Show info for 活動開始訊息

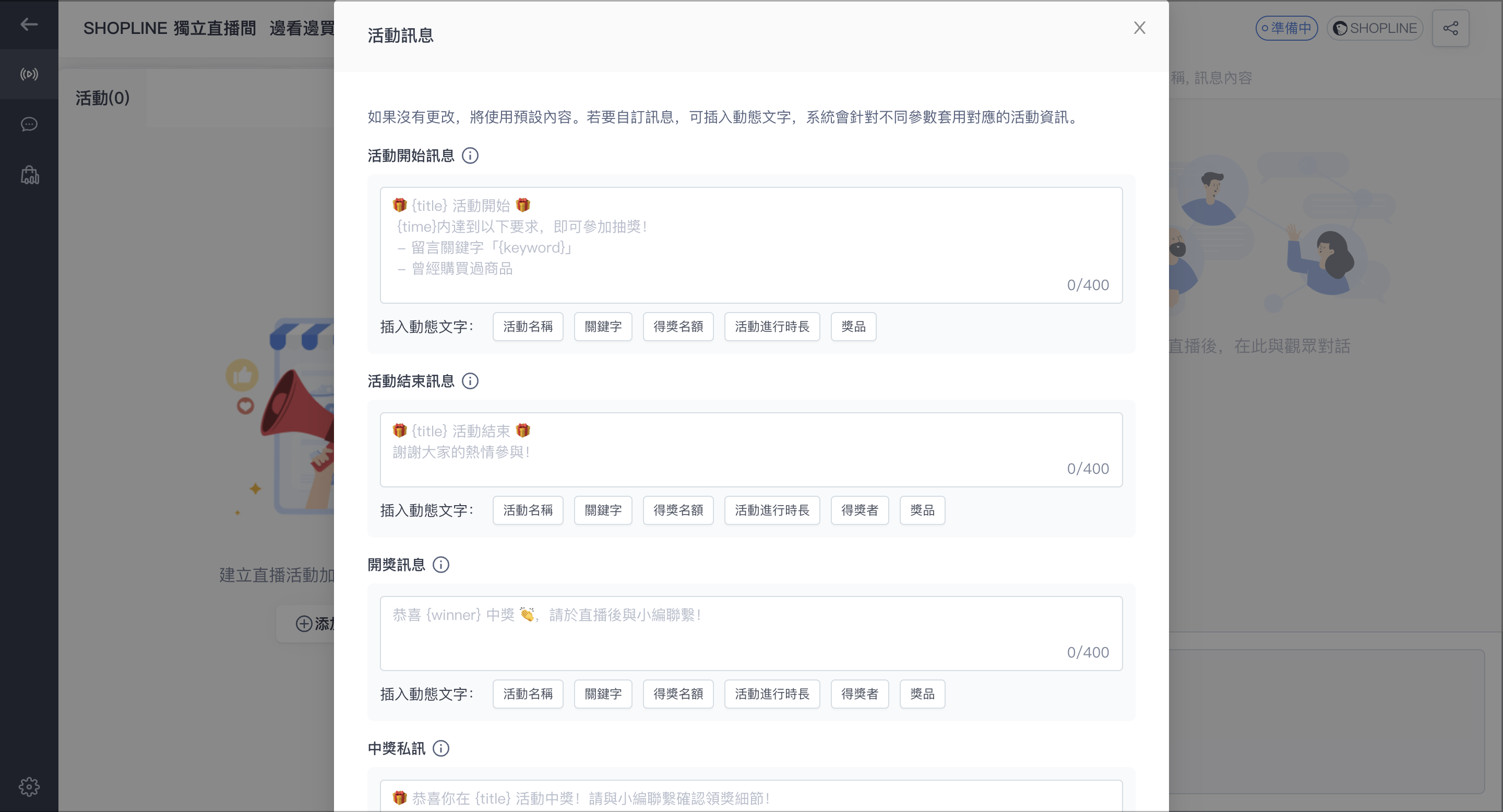[x=470, y=156]
